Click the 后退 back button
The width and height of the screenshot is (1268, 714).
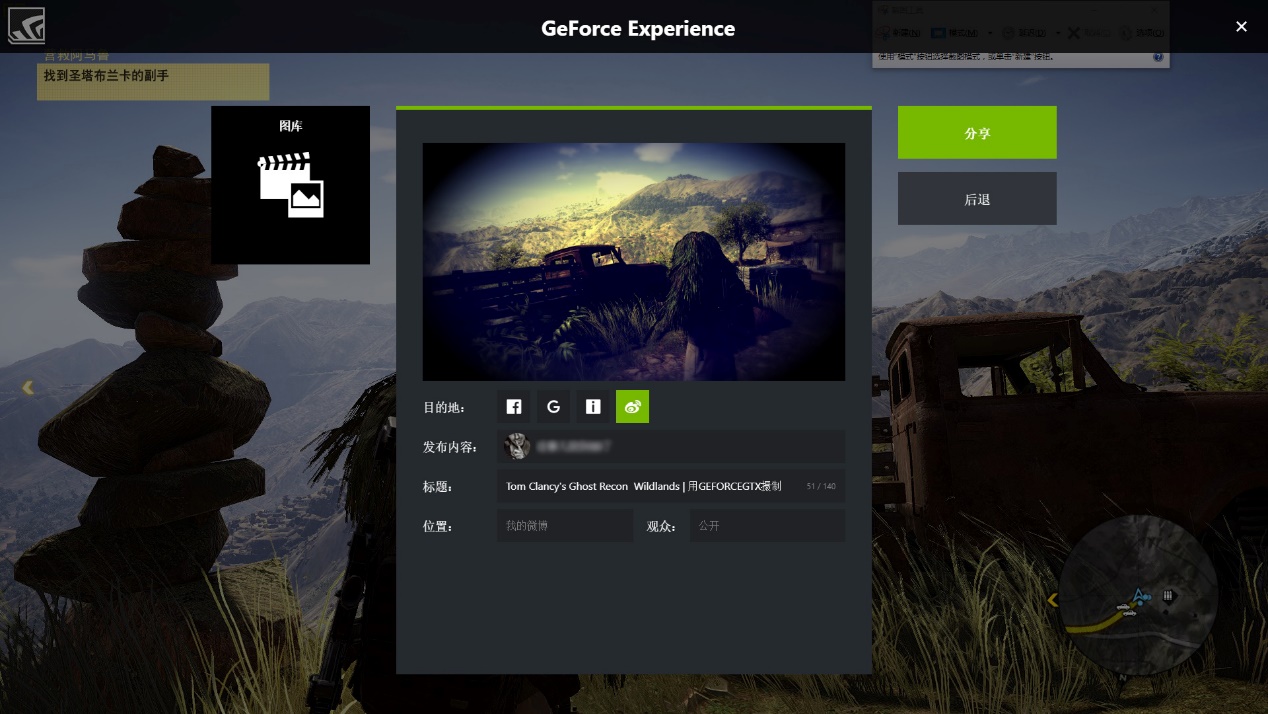click(977, 198)
